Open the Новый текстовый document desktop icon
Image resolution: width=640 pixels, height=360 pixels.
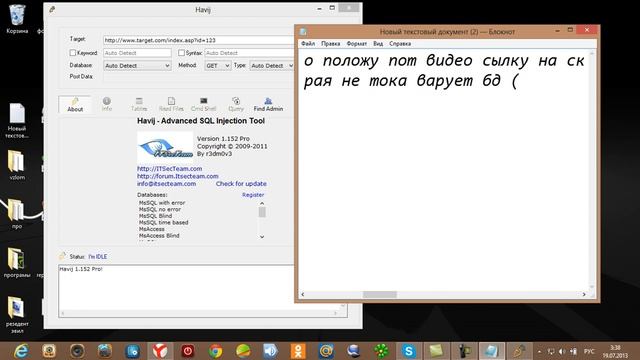point(17,121)
